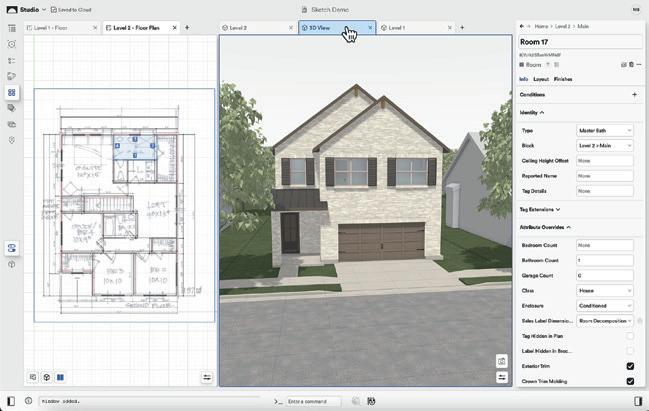Open the Layout tab in properties panel
Viewport: 649px width, 411px height.
[541, 79]
